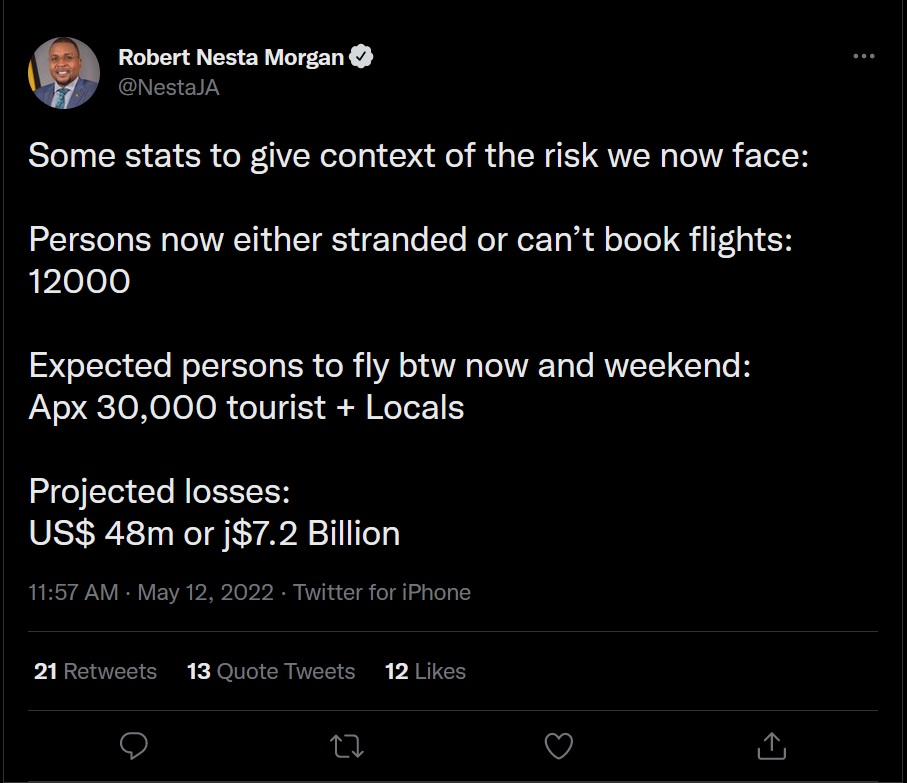Click the stranded persons 12000 figure

coord(79,282)
